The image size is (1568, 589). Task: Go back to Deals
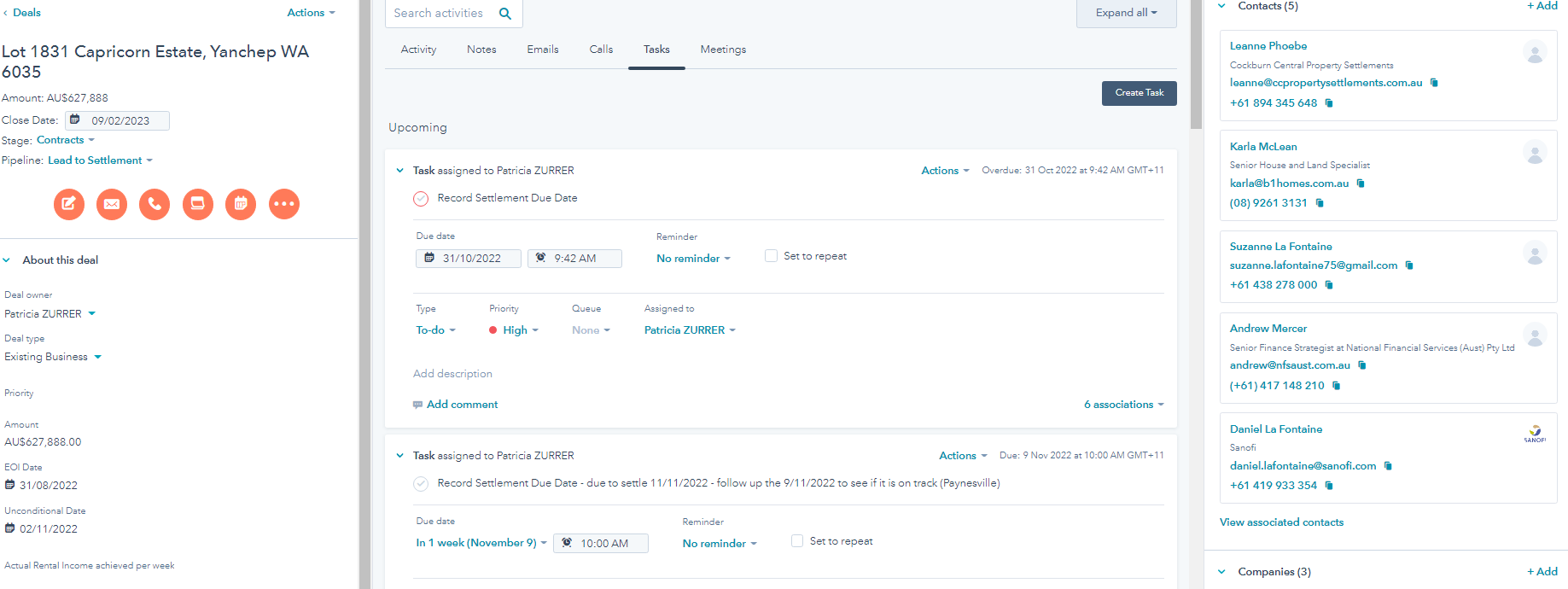tap(21, 13)
